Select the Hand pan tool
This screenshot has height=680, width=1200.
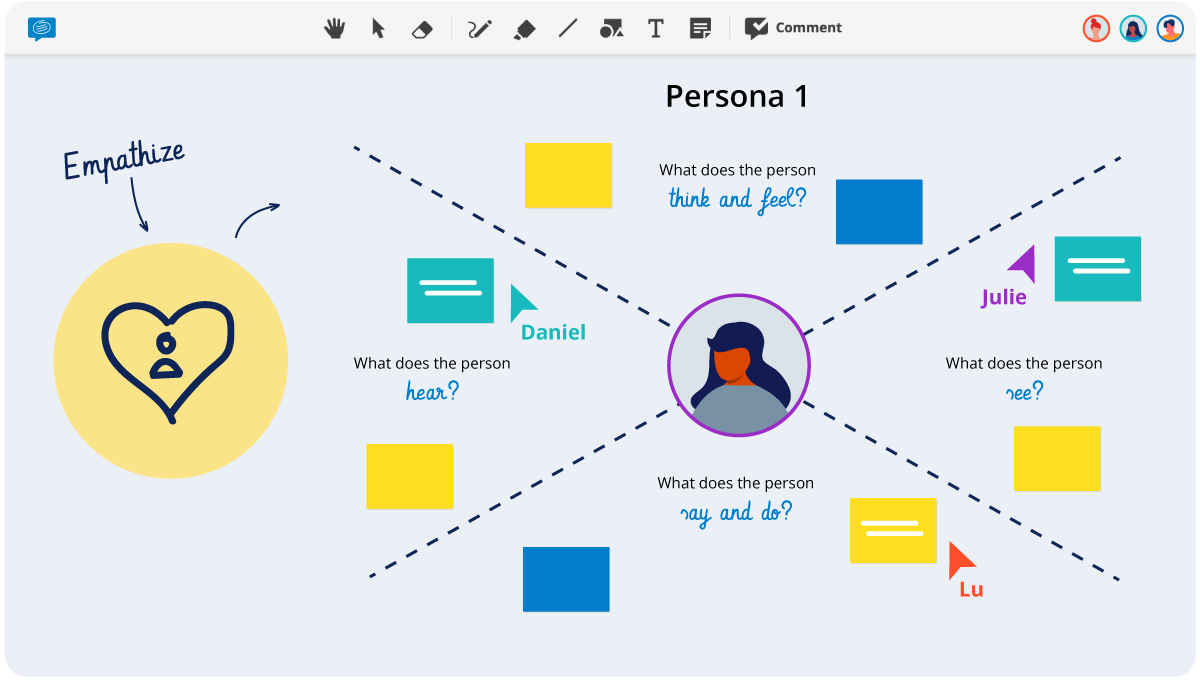[x=334, y=29]
